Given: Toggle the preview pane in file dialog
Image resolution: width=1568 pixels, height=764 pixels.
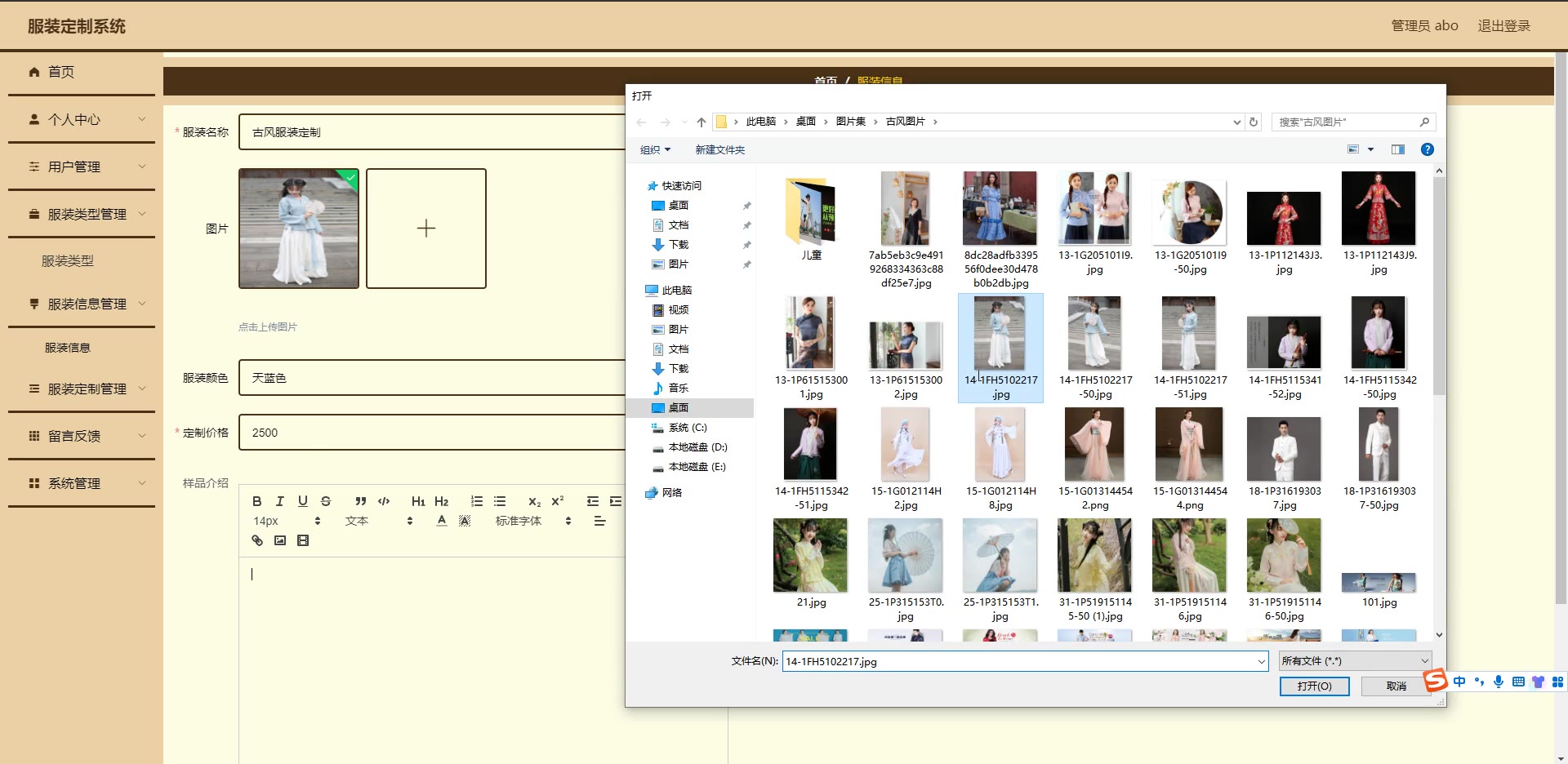Looking at the screenshot, I should (x=1398, y=149).
